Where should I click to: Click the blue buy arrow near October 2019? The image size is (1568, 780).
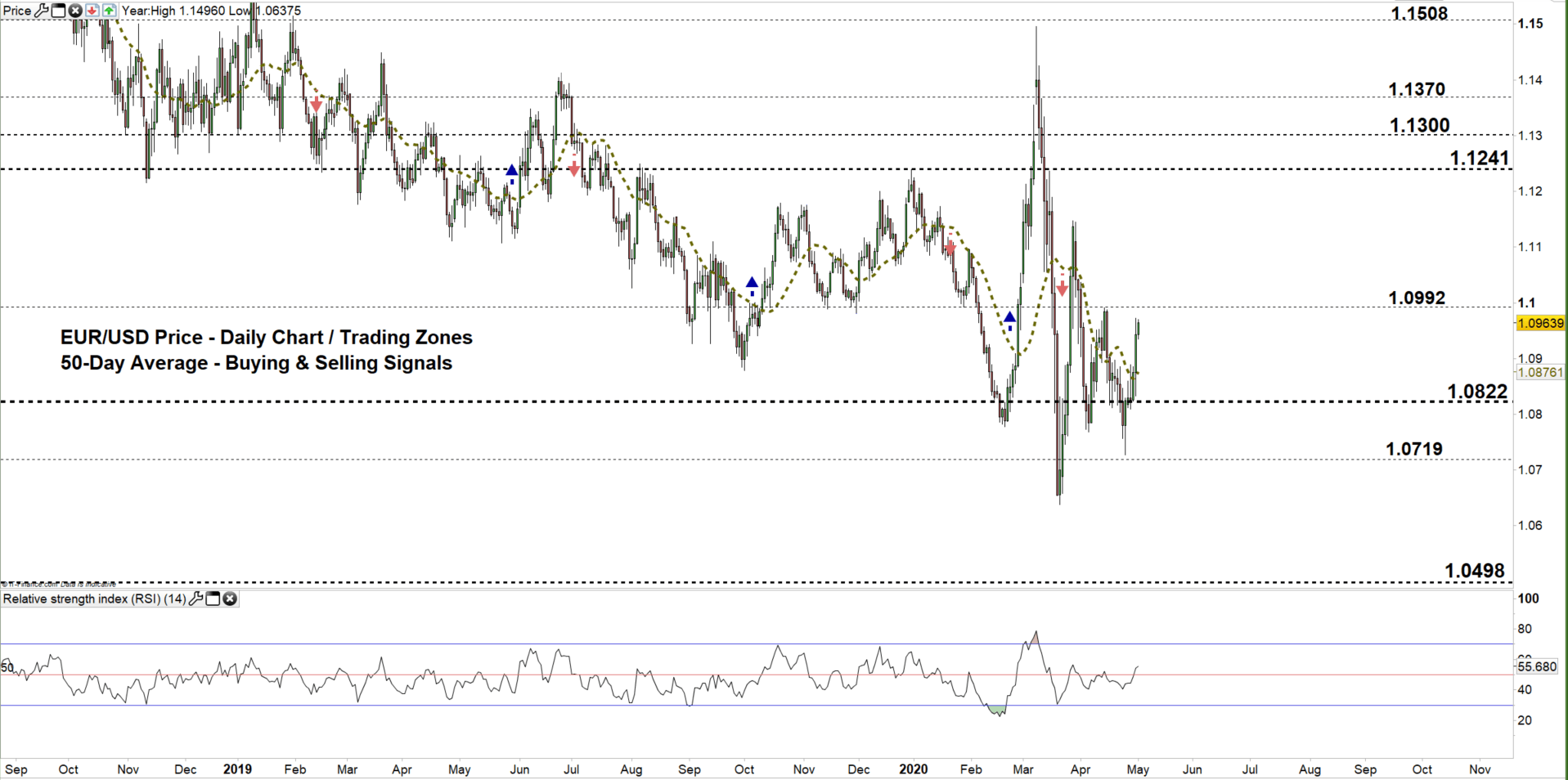[752, 286]
